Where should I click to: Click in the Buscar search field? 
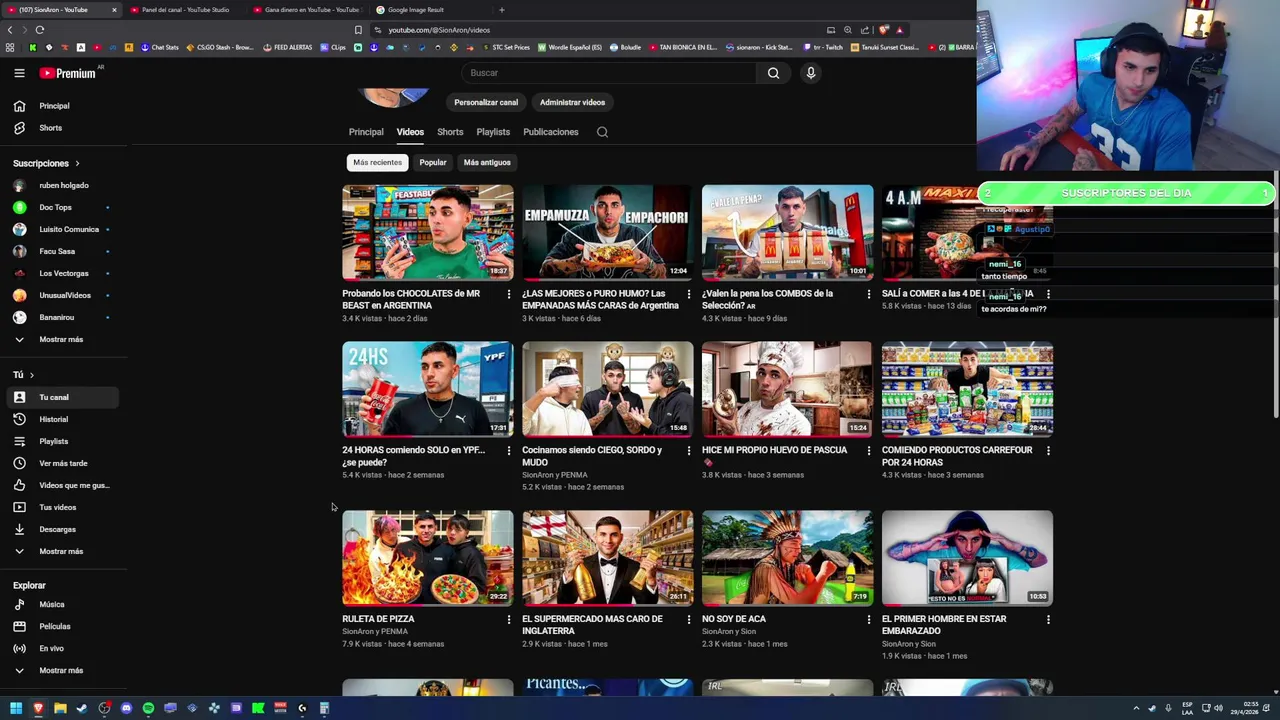(608, 73)
